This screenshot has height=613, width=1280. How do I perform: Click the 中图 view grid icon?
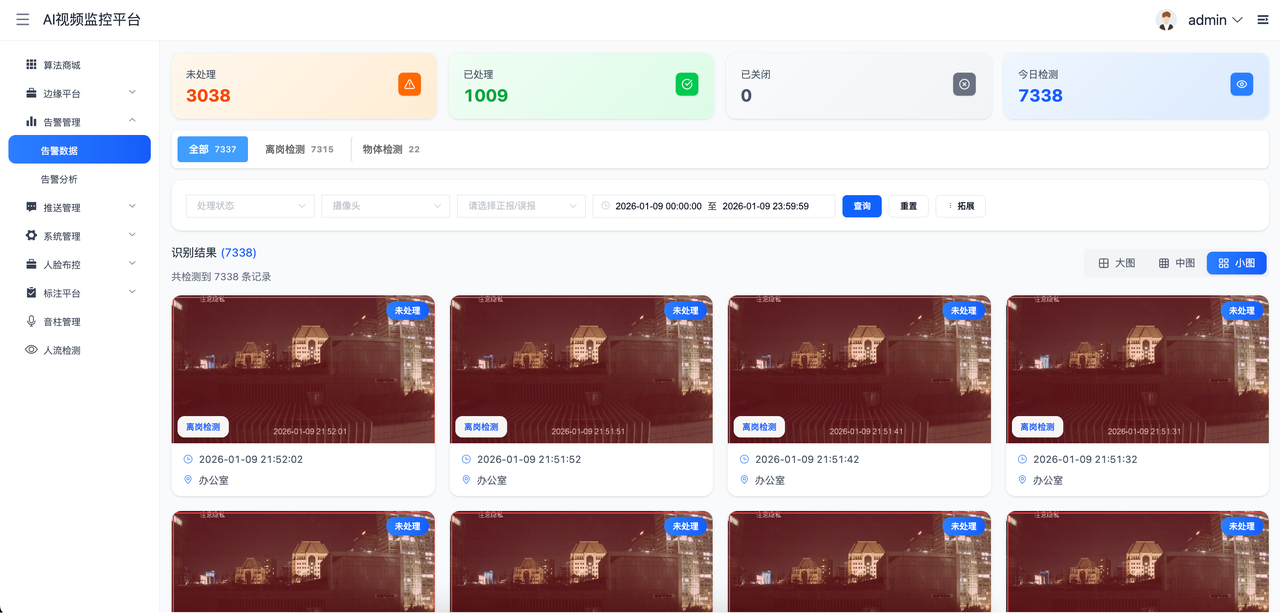1164,263
